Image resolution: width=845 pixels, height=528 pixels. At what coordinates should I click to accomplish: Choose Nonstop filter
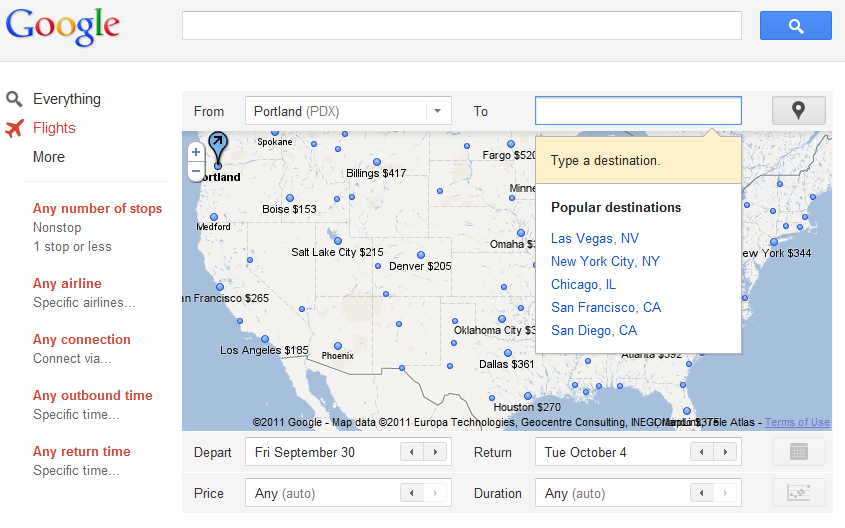click(57, 227)
